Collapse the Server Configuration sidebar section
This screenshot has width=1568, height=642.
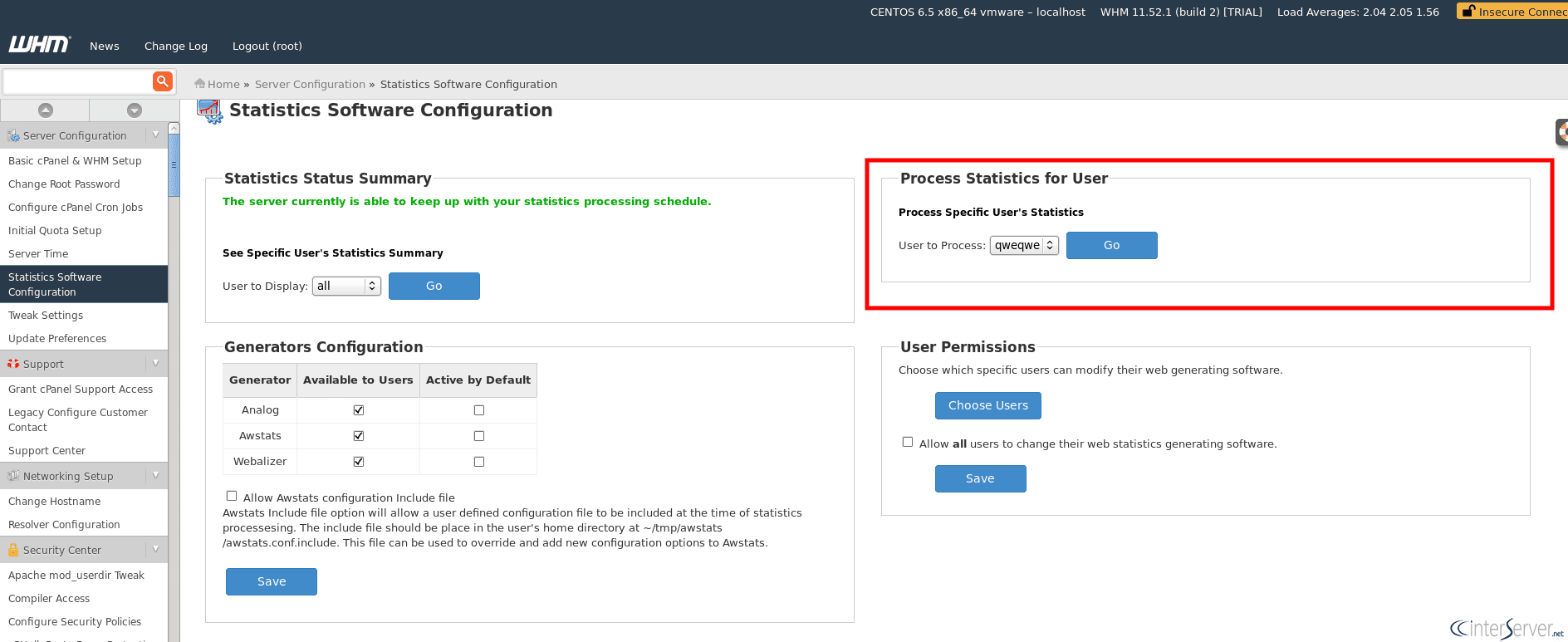155,135
